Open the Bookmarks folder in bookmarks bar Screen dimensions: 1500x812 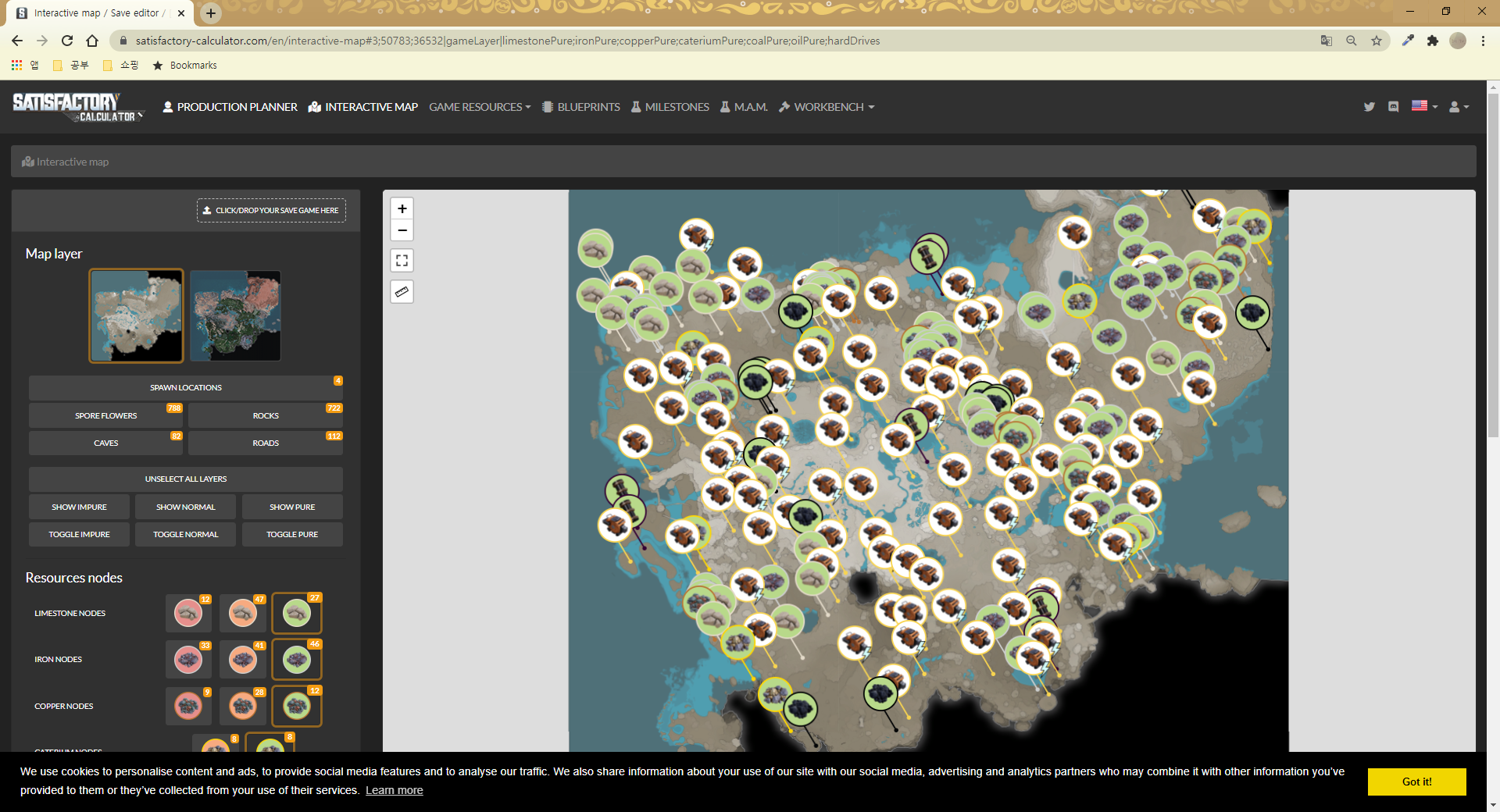pos(184,66)
